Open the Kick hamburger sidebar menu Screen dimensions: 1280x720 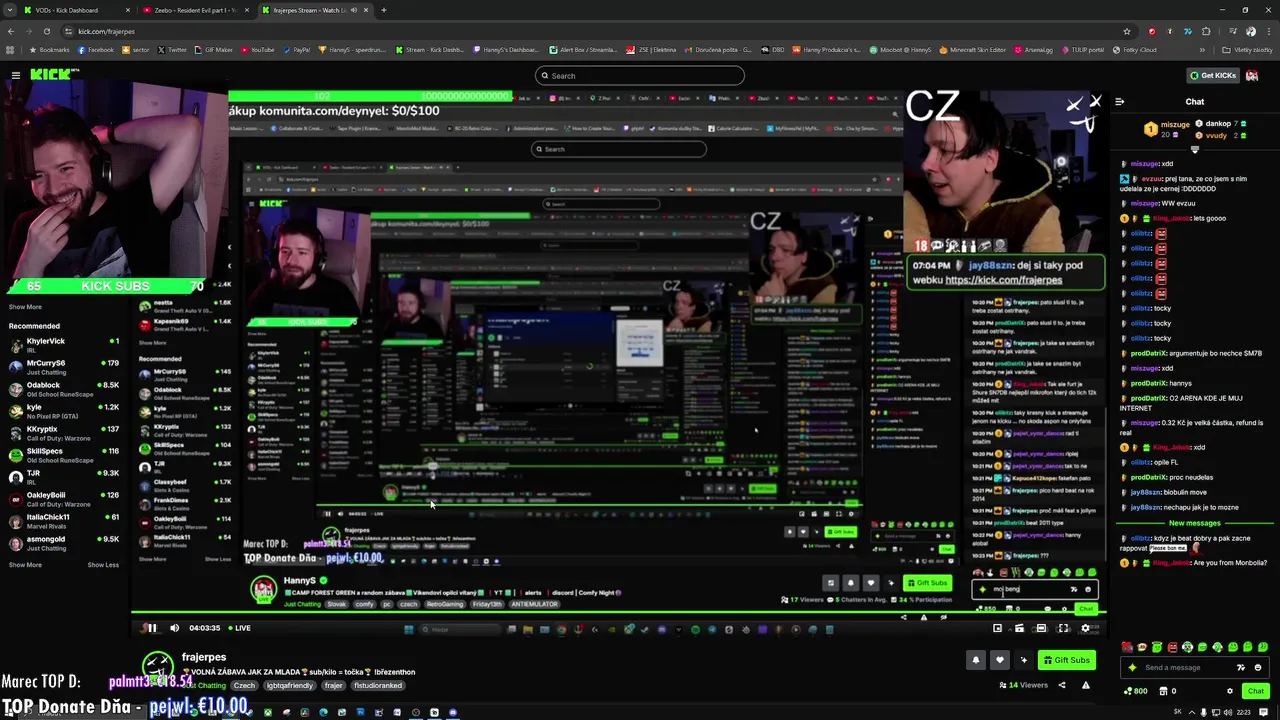(15, 75)
